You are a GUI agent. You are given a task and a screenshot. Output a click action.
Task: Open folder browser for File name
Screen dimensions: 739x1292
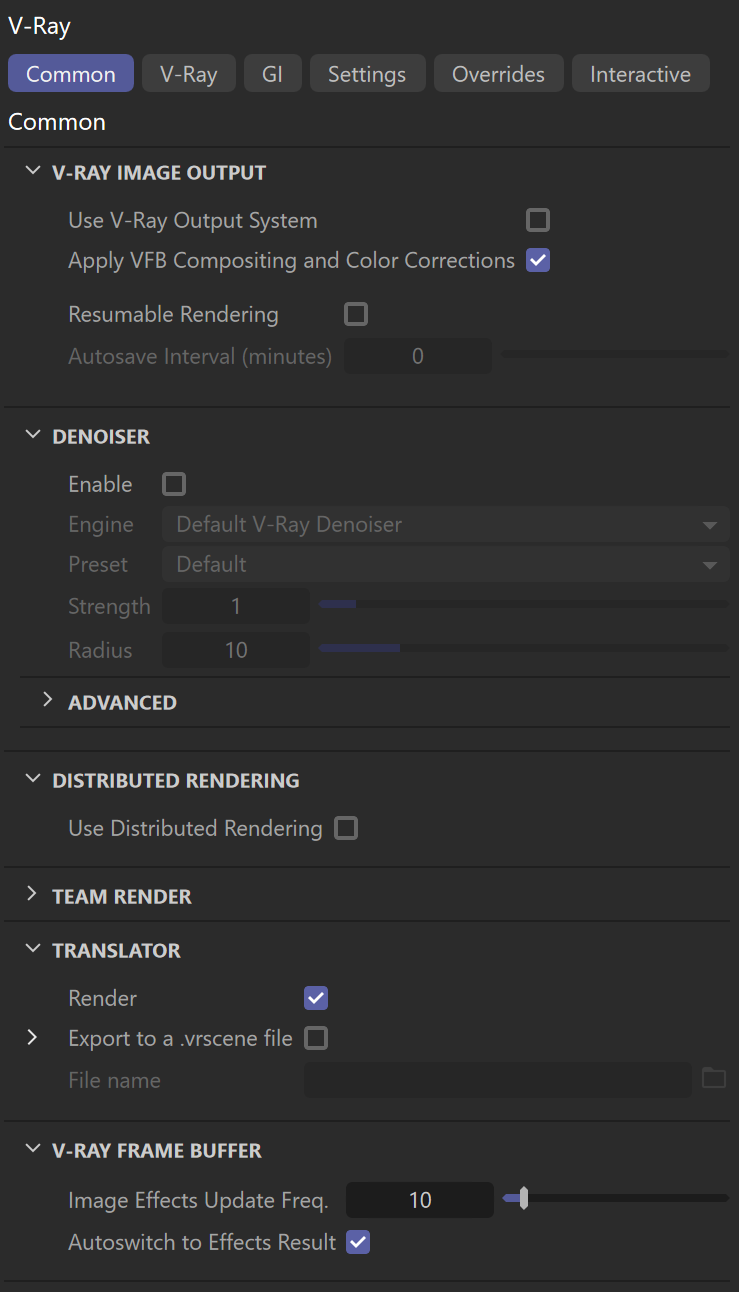pyautogui.click(x=713, y=1079)
